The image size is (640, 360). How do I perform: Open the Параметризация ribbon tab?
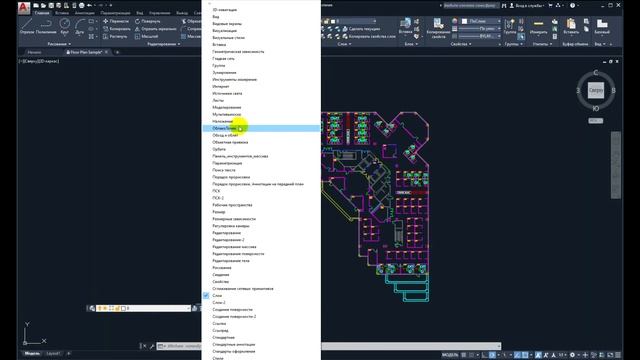(x=115, y=13)
